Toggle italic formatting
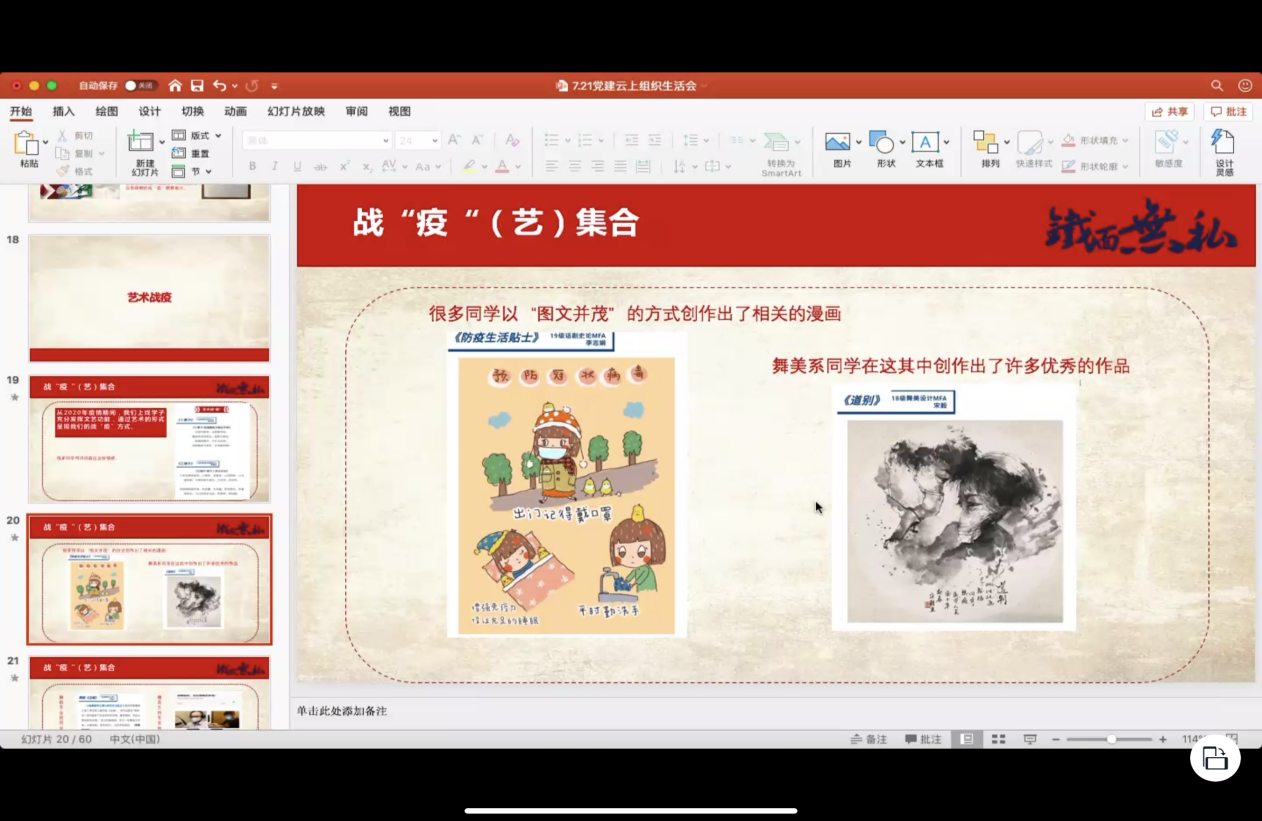The width and height of the screenshot is (1262, 821). coord(275,166)
